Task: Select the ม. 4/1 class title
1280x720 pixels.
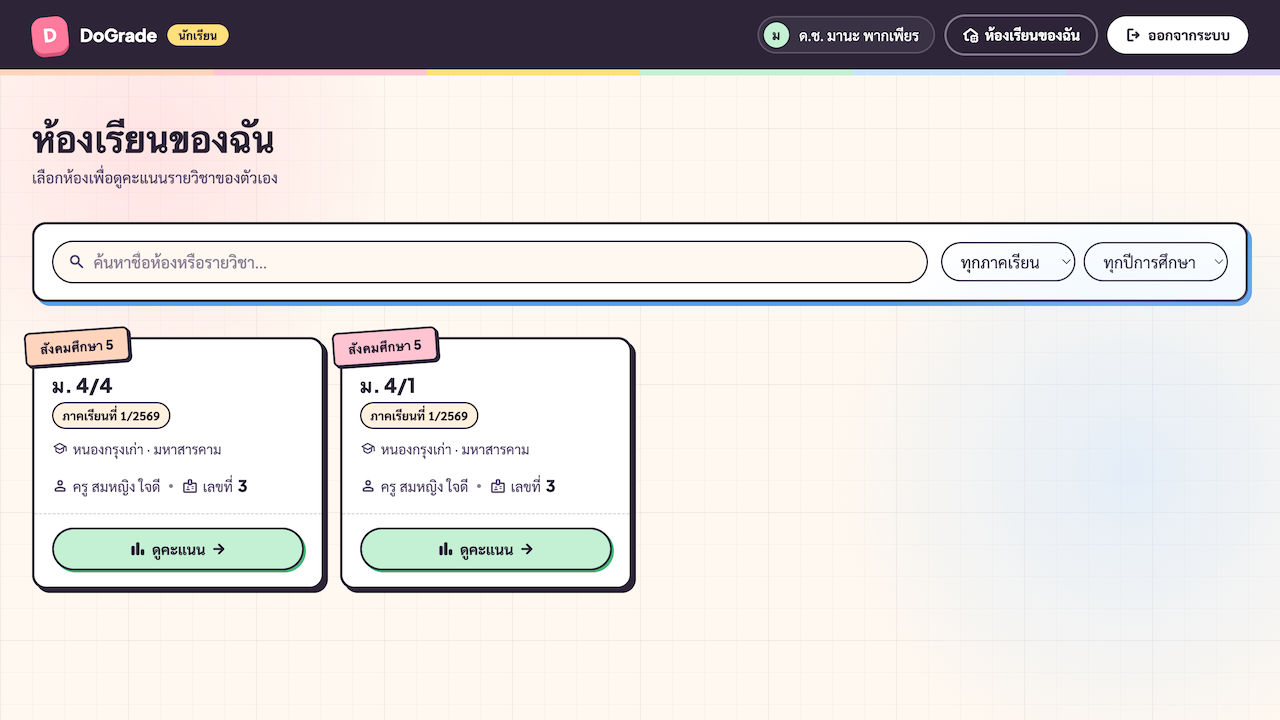Action: [388, 386]
